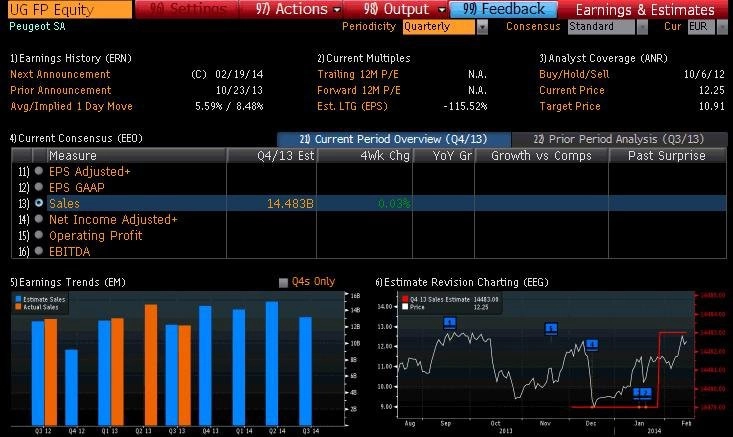Click the Measure column header
The height and width of the screenshot is (437, 733).
[x=136, y=156]
